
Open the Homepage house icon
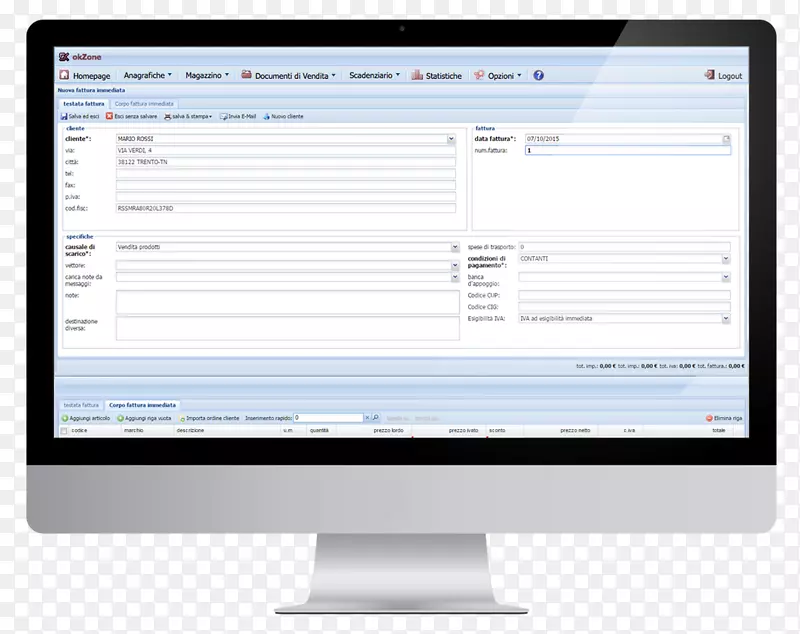[64, 75]
